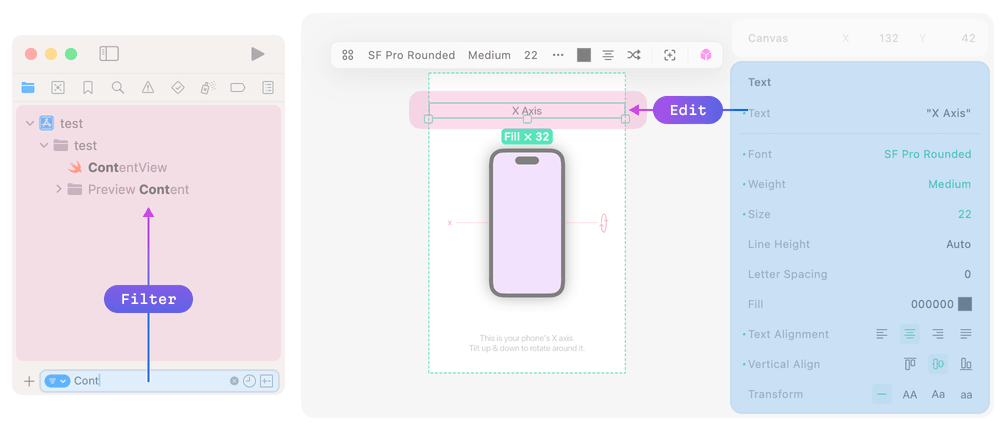The height and width of the screenshot is (429, 1006).
Task: Click the focus frame icon in toolbar
Action: click(x=670, y=55)
